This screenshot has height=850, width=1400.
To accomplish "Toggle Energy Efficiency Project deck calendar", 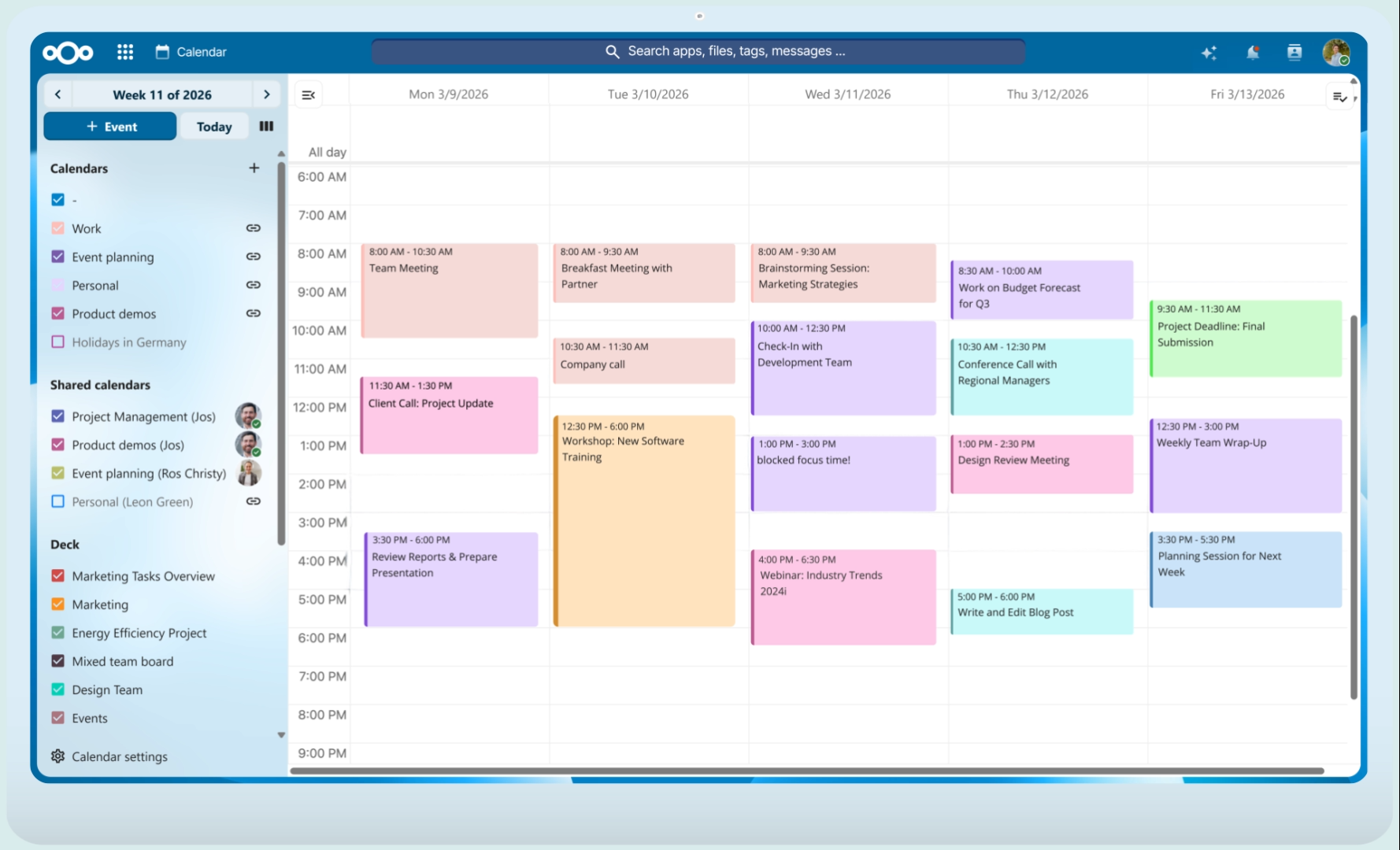I will [57, 633].
